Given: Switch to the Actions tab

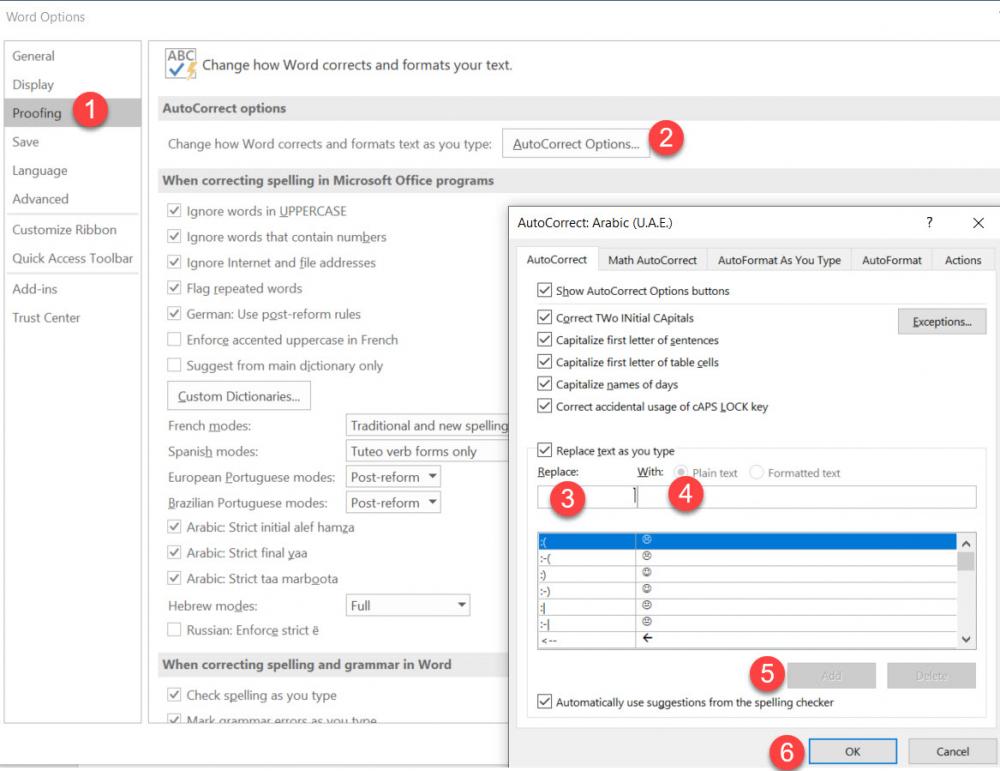Looking at the screenshot, I should coord(963,260).
